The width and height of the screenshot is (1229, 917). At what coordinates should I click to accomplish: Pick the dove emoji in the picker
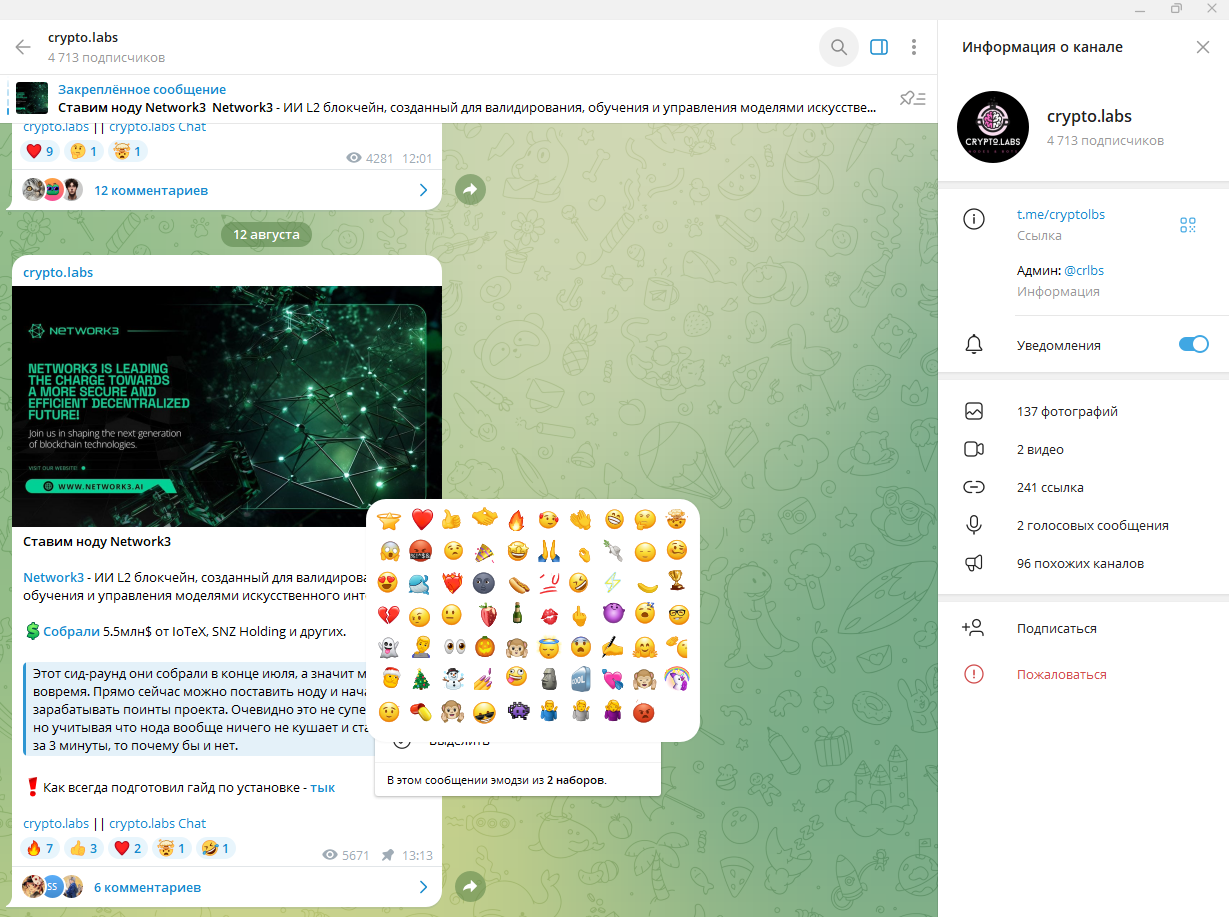tap(612, 551)
